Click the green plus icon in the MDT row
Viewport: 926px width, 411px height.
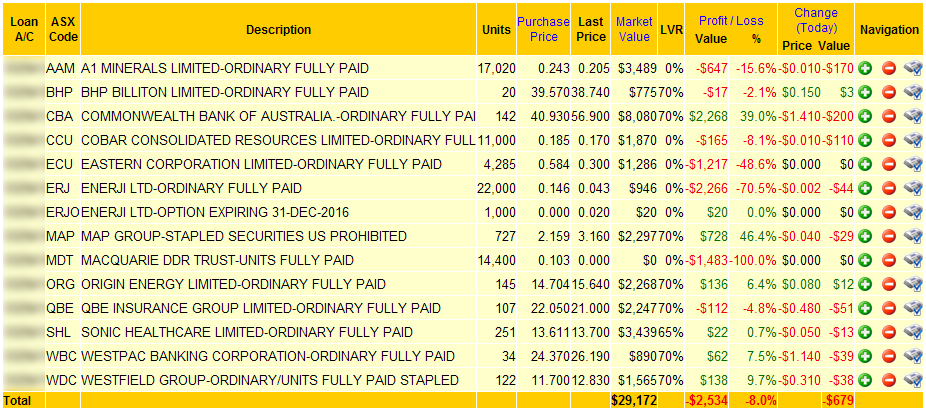[865, 260]
